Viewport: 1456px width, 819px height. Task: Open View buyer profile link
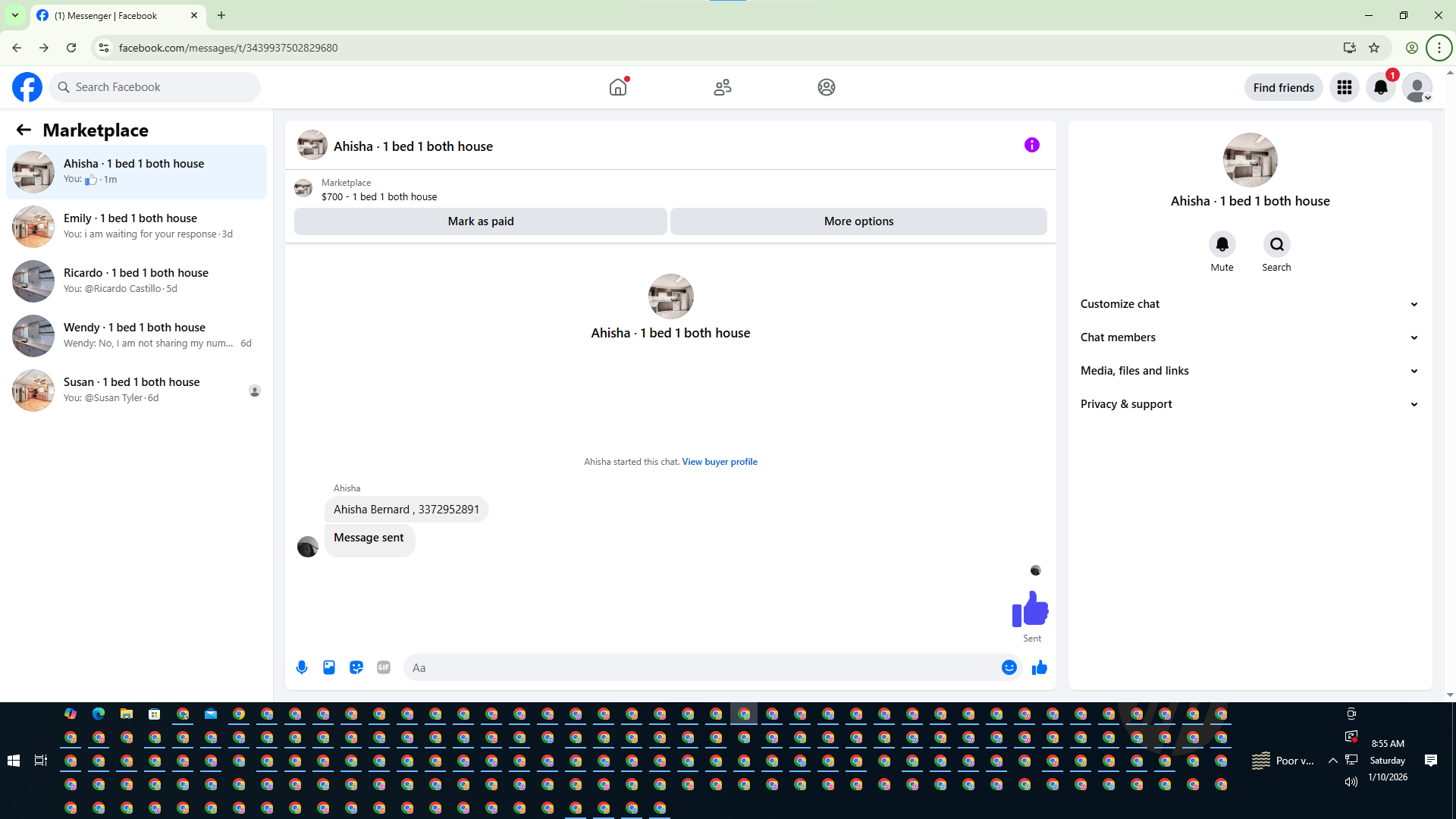[x=719, y=462]
